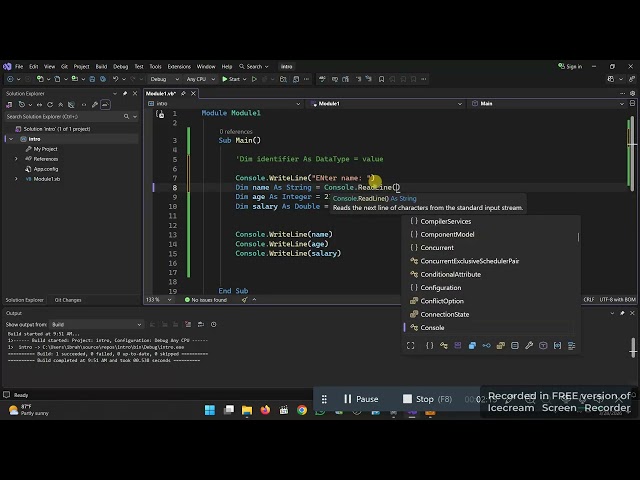
Task: Open the Module1 type dropdown
Action: [x=386, y=104]
